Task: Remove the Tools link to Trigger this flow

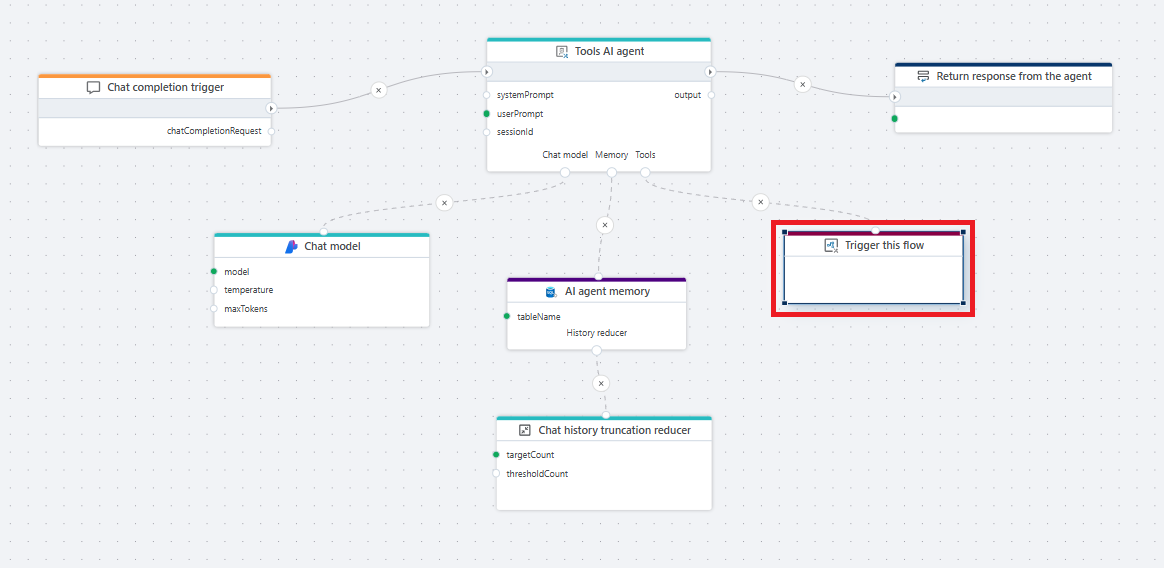Action: pyautogui.click(x=760, y=202)
